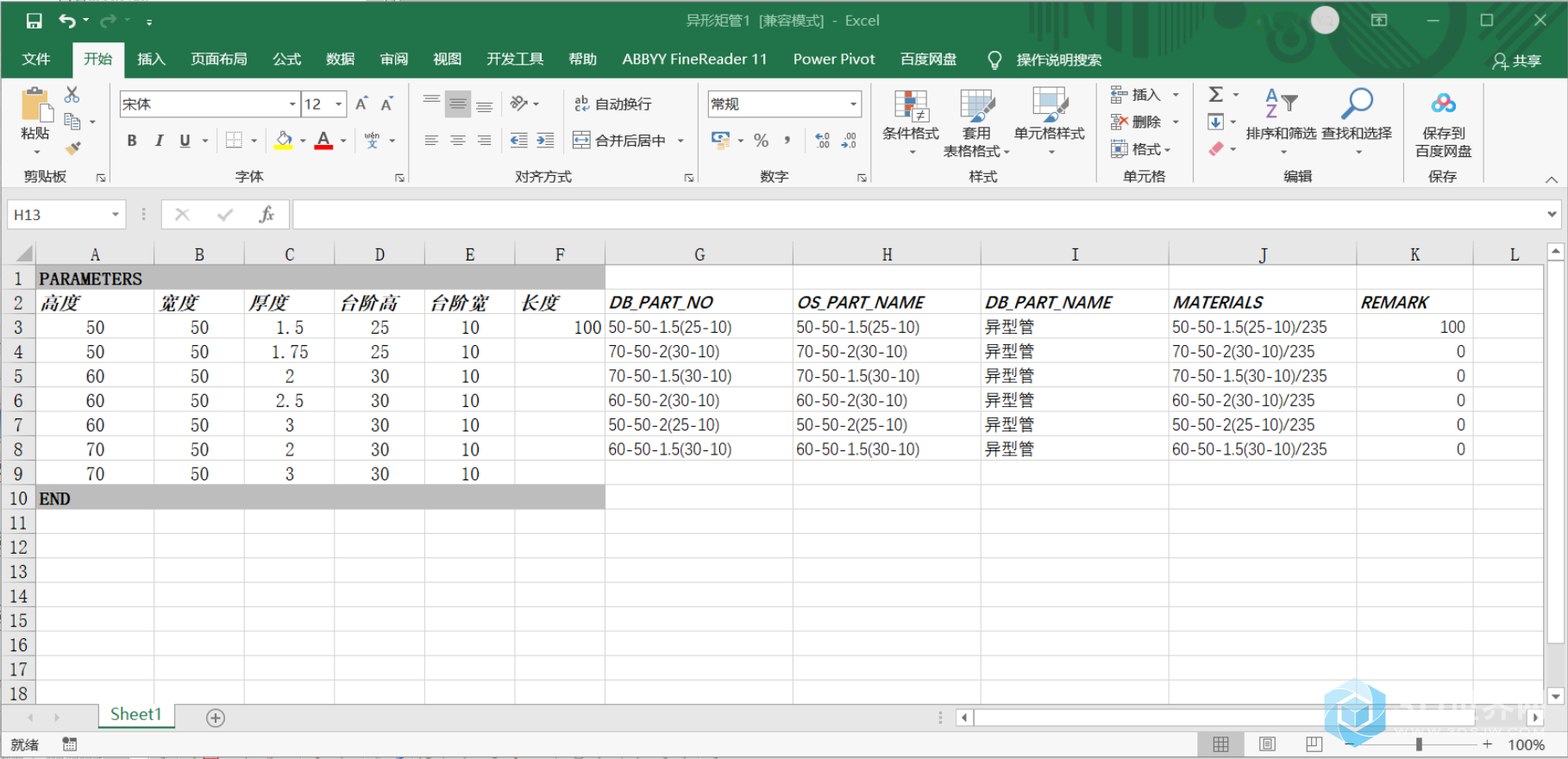This screenshot has height=759, width=1568.
Task: Click the Fill down arrow icon
Action: coord(1215,122)
